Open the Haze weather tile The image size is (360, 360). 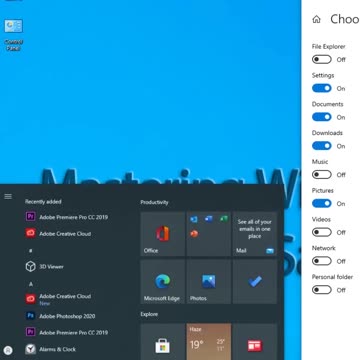point(209,342)
